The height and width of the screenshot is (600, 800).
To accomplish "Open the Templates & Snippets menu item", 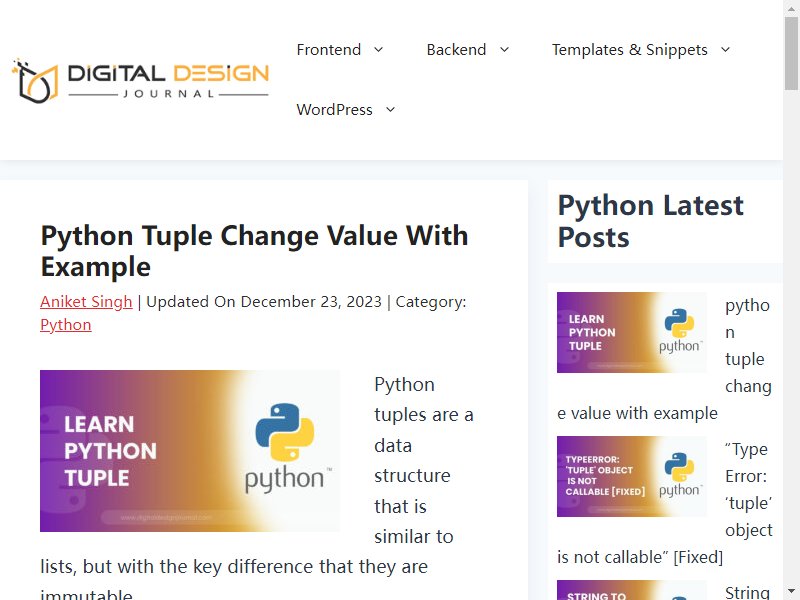I will 630,49.
